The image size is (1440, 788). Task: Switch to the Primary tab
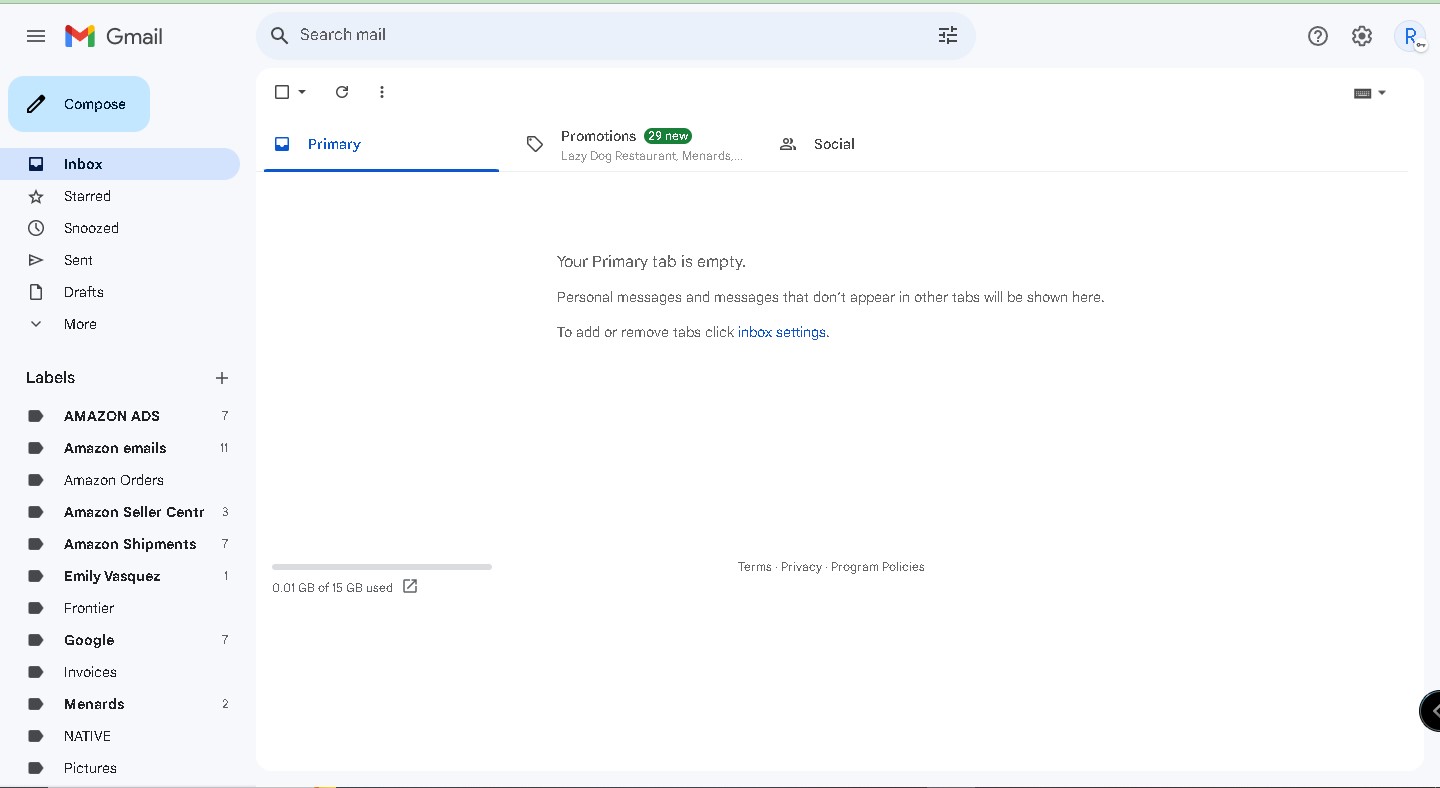(x=381, y=144)
